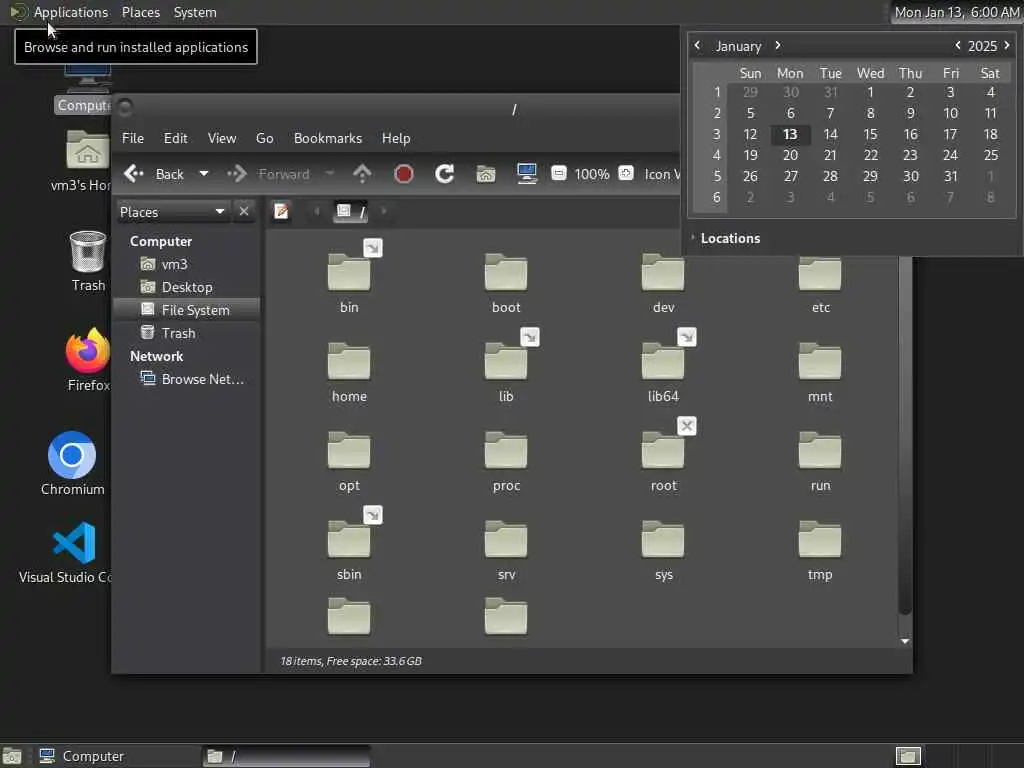Screen dimensions: 1024x768
Task: Open the Help menu
Action: 396,138
